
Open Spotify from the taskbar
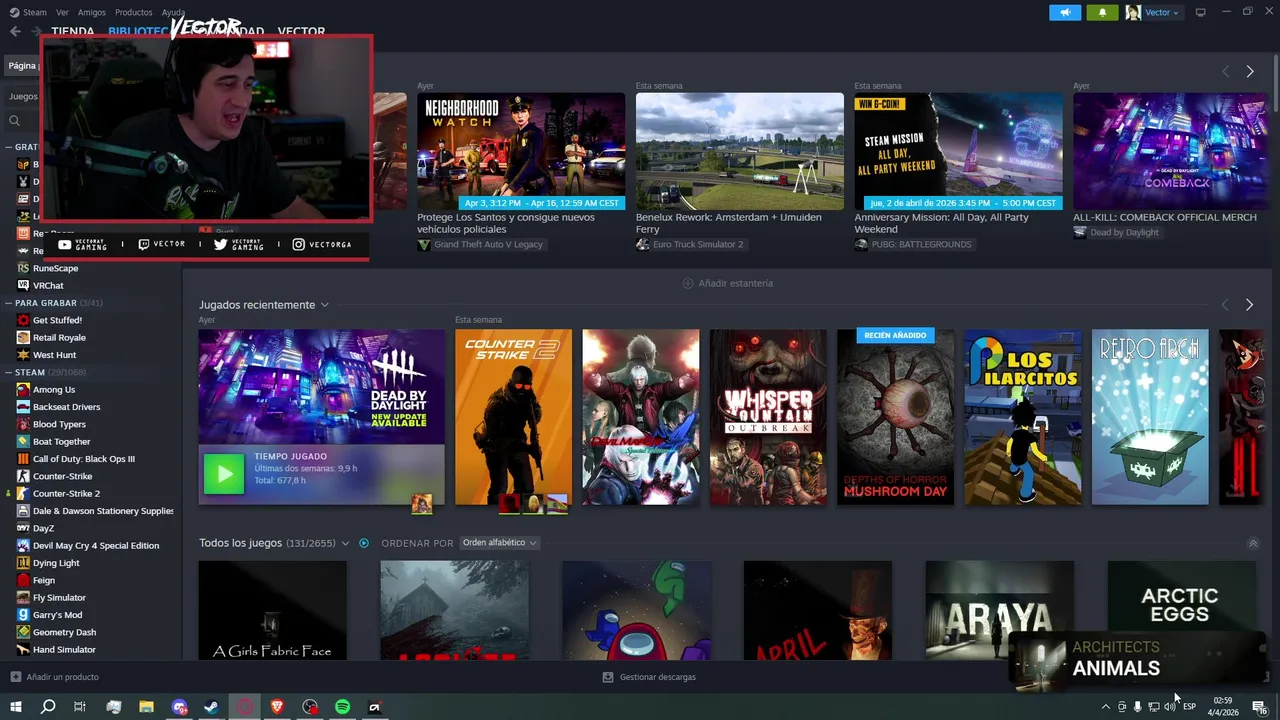click(342, 707)
